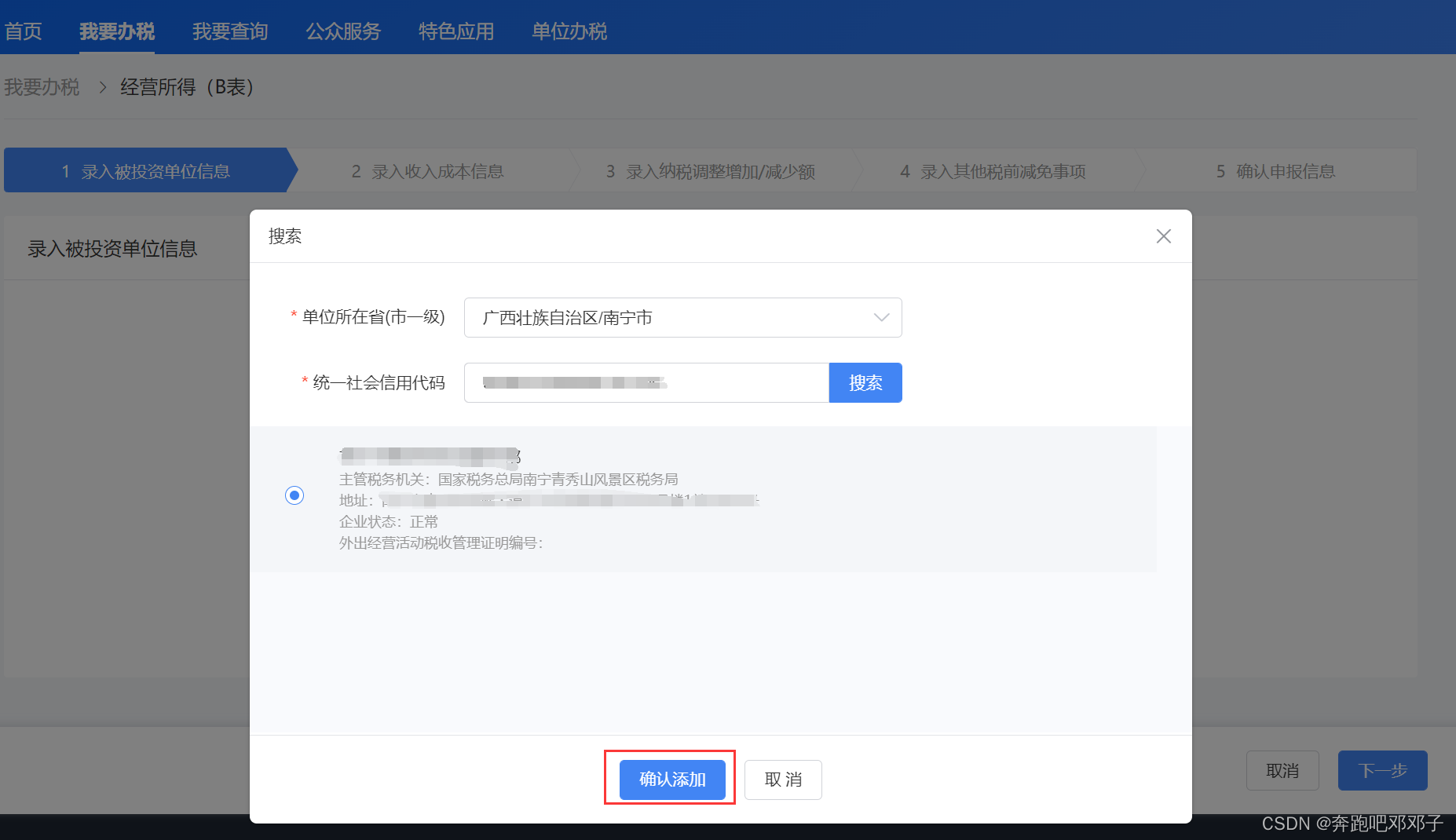Click the blue 搜索 button
The height and width of the screenshot is (840, 1456).
pyautogui.click(x=865, y=382)
